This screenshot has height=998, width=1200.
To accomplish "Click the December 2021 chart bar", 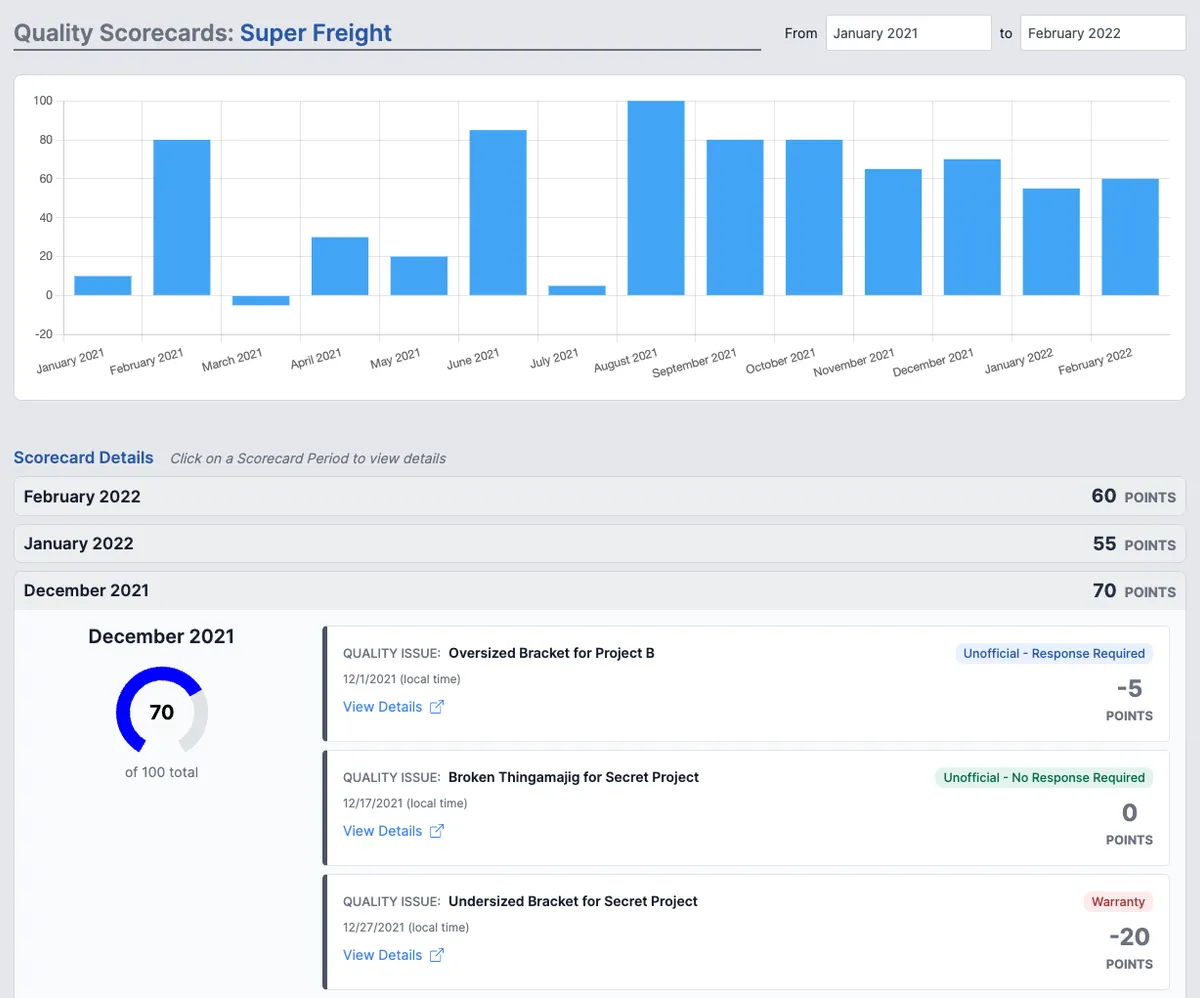I will pos(972,227).
